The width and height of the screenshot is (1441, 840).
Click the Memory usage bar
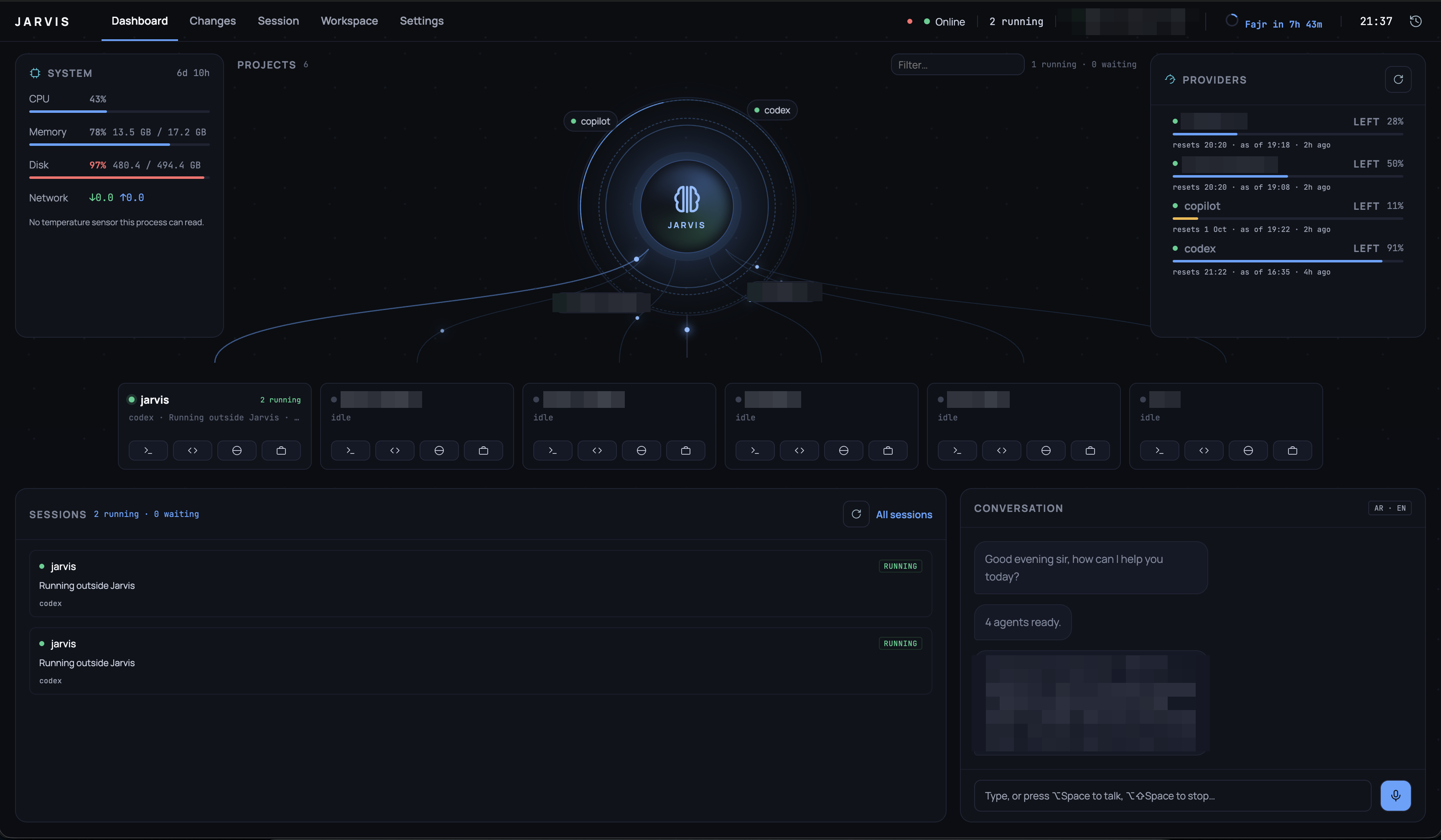click(120, 145)
